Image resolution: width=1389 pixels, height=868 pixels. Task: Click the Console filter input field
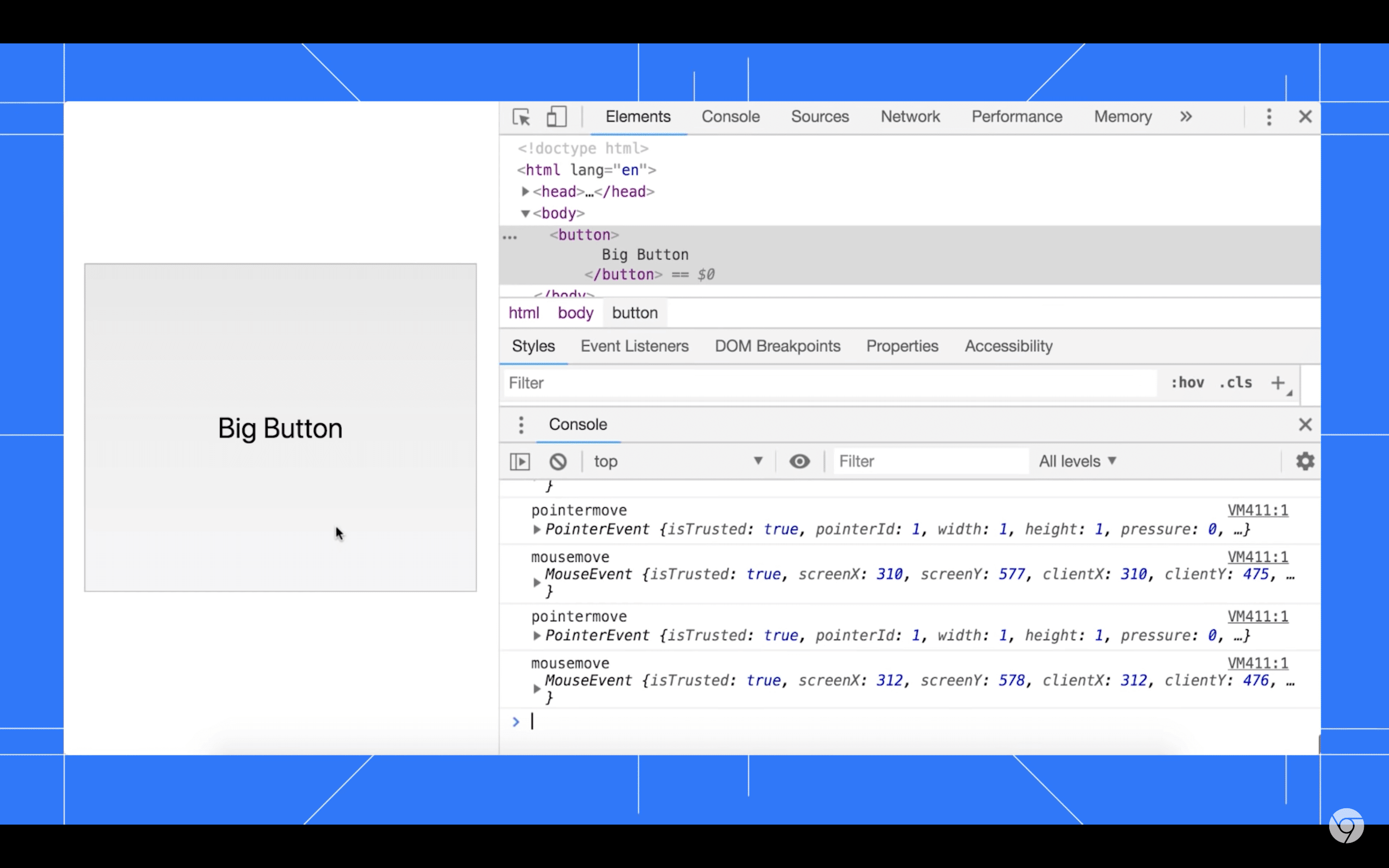click(x=929, y=460)
